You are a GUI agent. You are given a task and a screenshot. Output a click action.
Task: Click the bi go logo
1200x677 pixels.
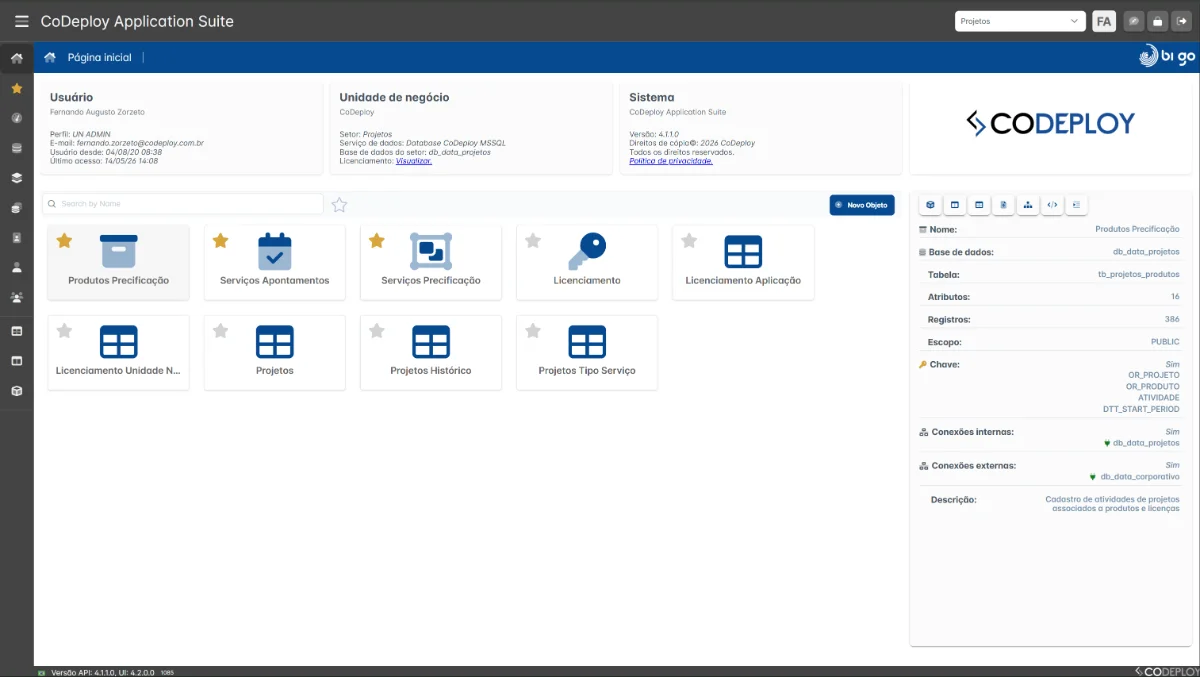click(1167, 57)
